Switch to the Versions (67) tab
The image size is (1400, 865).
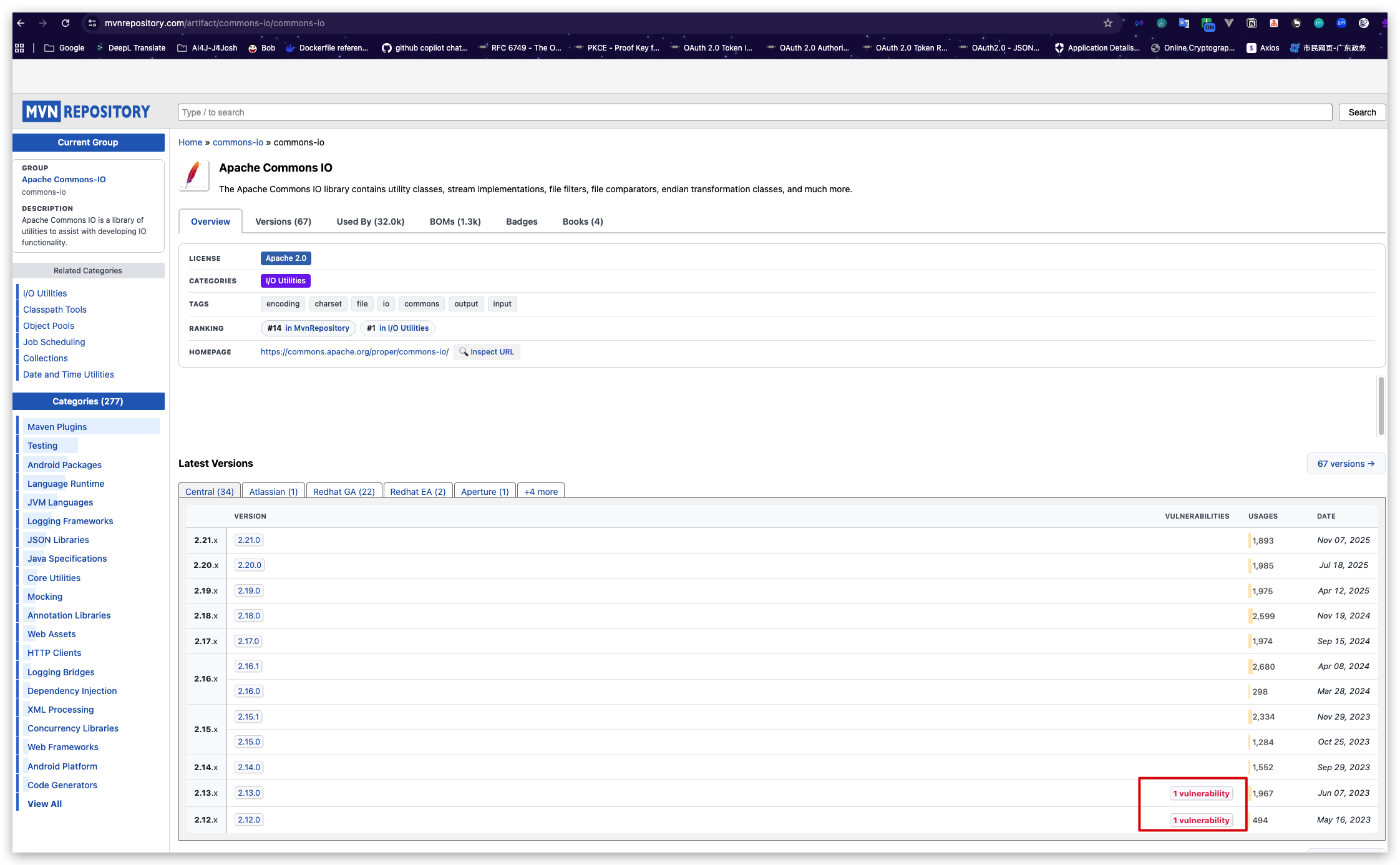[x=283, y=222]
